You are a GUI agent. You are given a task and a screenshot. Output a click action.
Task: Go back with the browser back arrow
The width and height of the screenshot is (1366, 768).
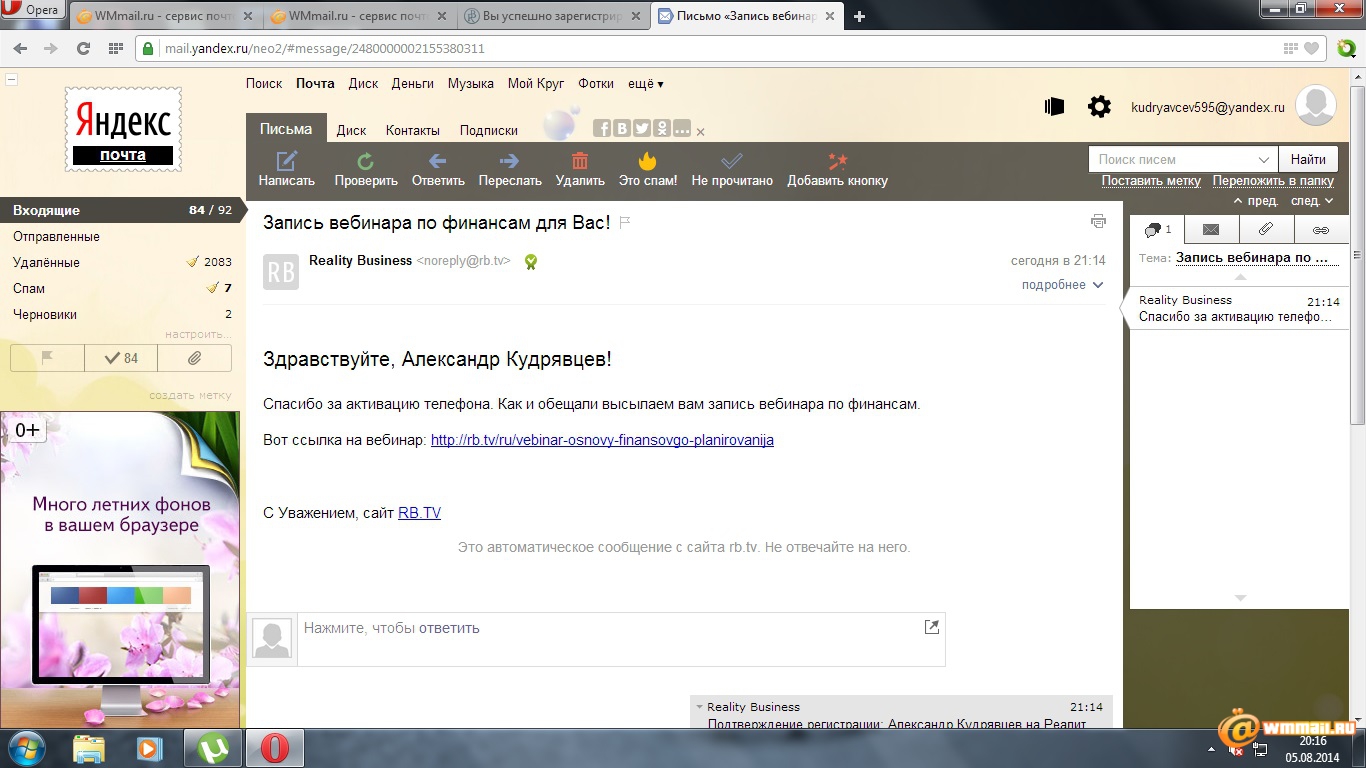[22, 48]
